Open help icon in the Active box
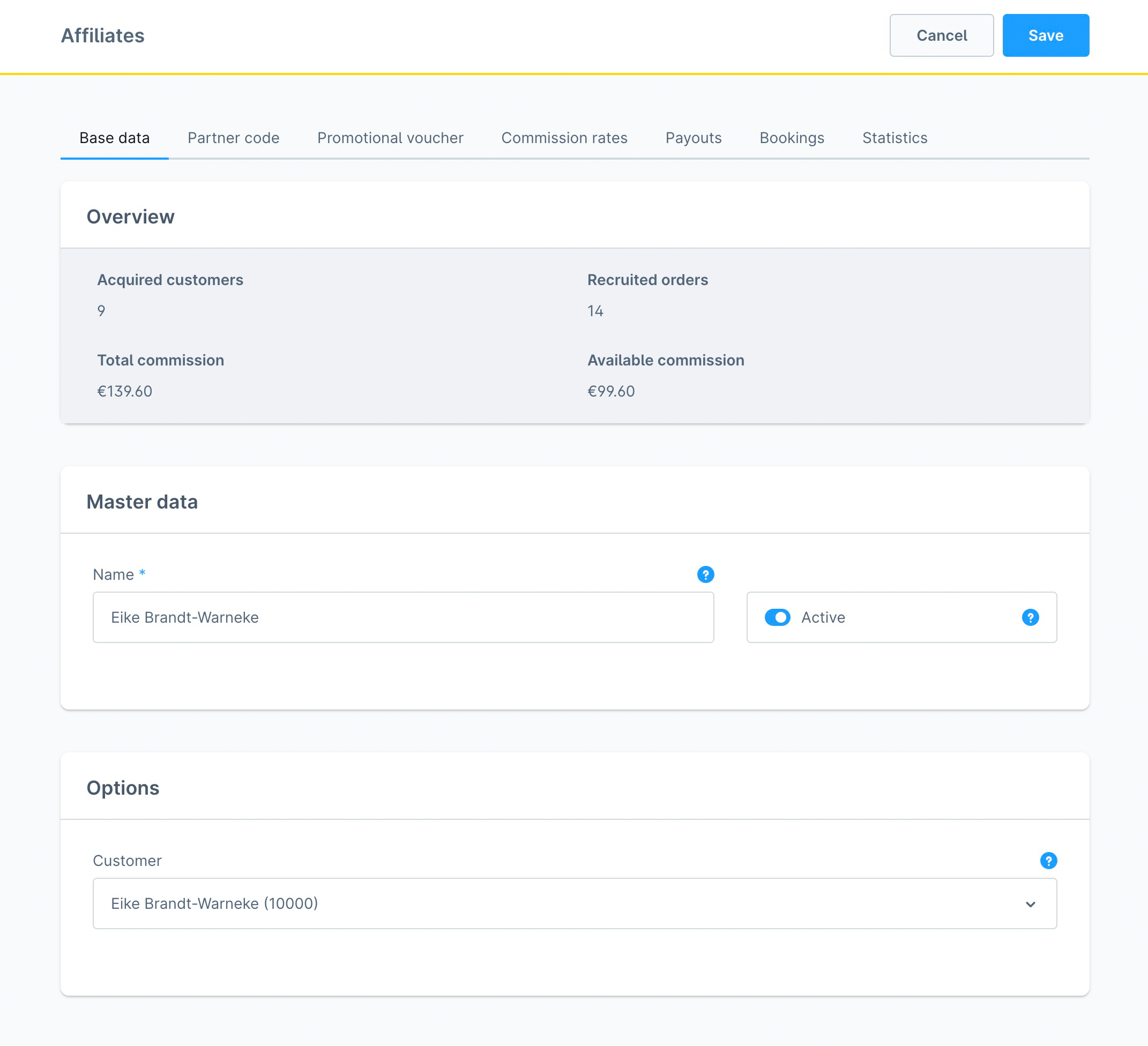This screenshot has width=1148, height=1046. click(1030, 617)
